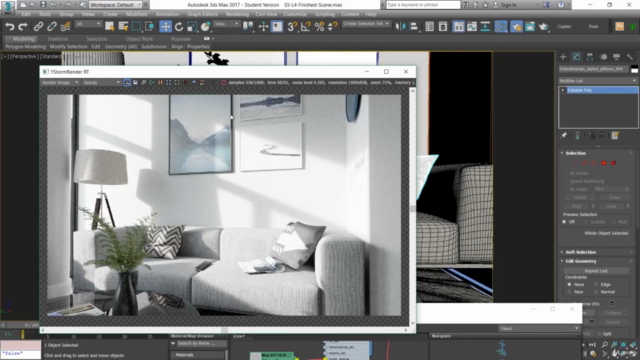Click the Modify Selection ribbon panel
The width and height of the screenshot is (640, 360).
pyautogui.click(x=69, y=47)
